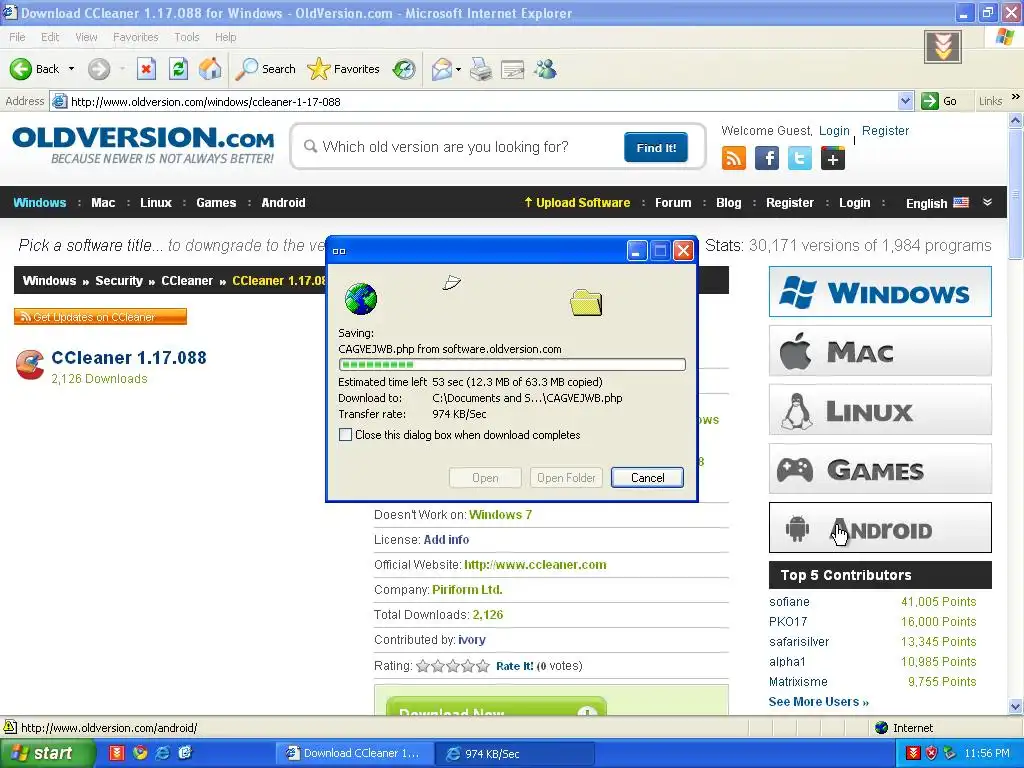The height and width of the screenshot is (768, 1024).
Task: Open the Tools menu
Action: pyautogui.click(x=187, y=37)
